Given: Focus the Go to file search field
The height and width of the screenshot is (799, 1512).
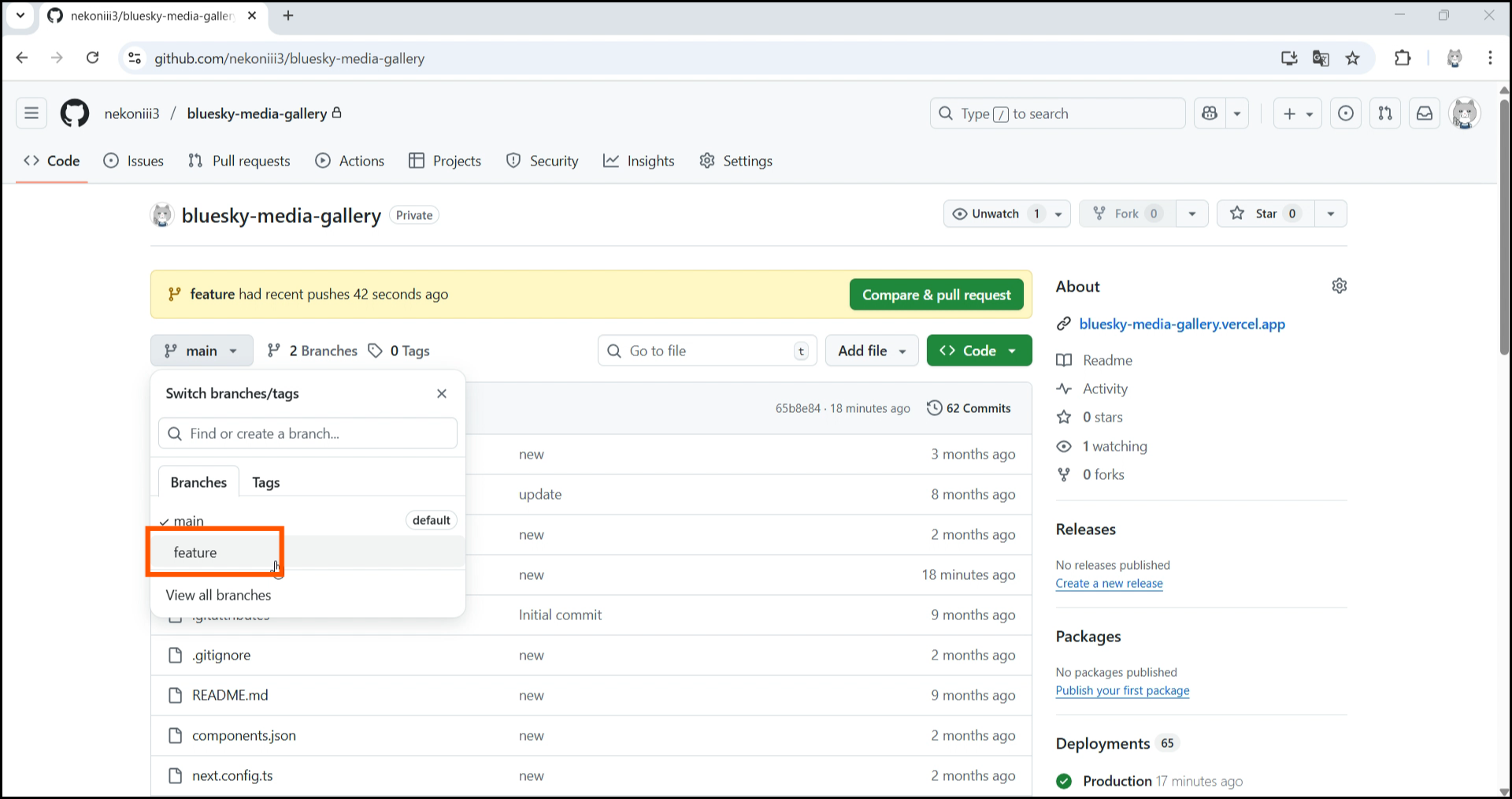Looking at the screenshot, I should pos(707,351).
